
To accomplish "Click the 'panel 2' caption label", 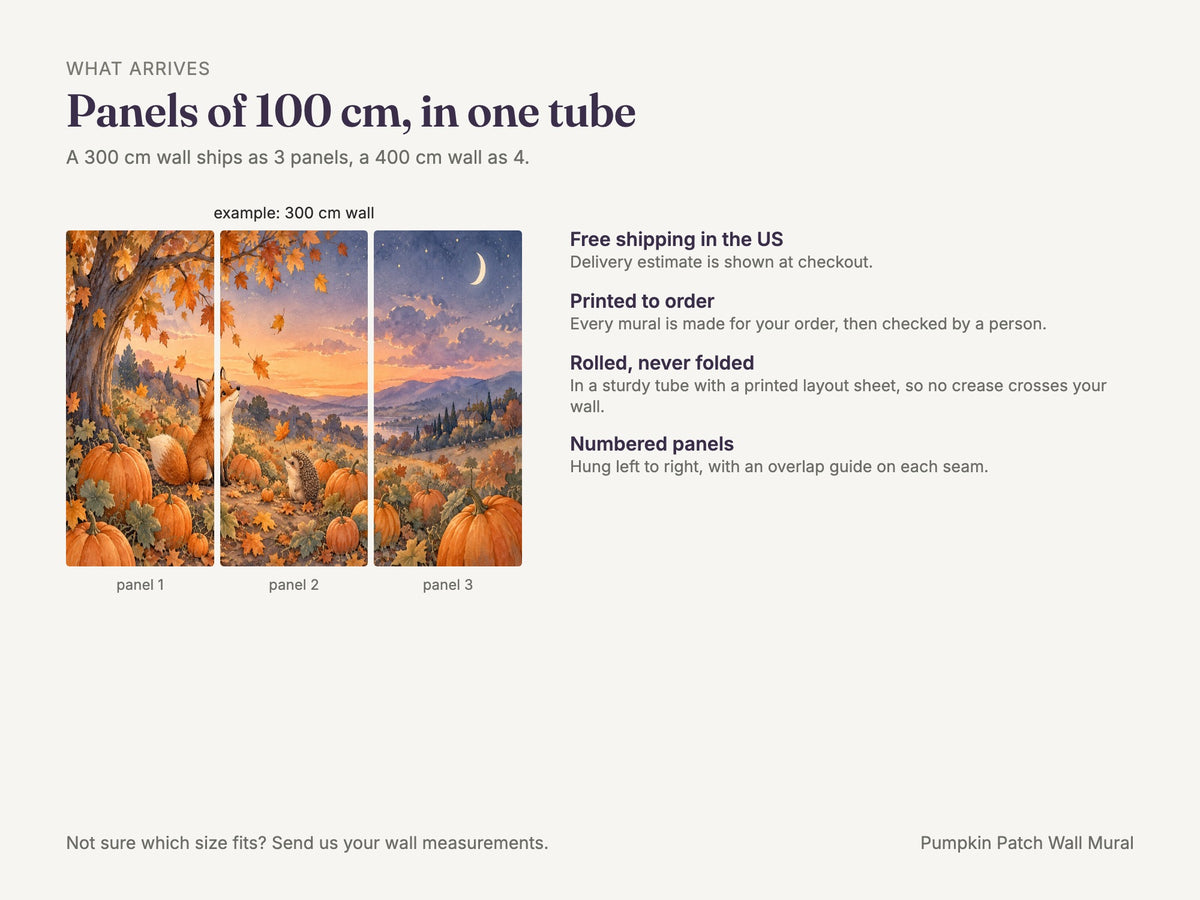I will pyautogui.click(x=294, y=585).
